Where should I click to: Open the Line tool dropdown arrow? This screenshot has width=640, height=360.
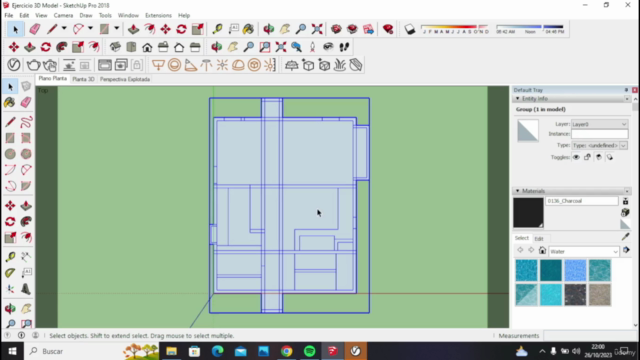[x=64, y=29]
